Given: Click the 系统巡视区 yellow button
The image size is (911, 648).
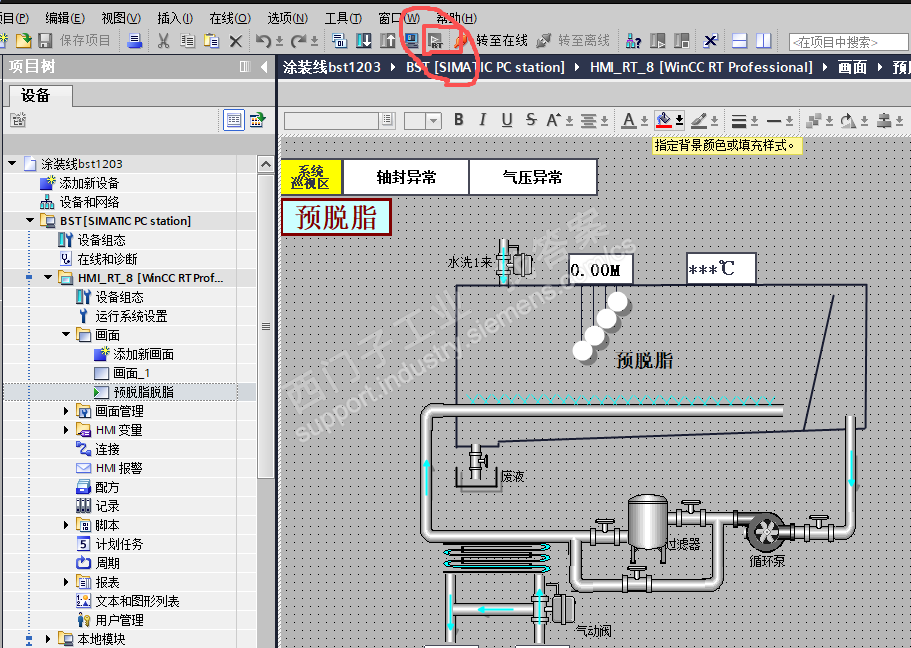Looking at the screenshot, I should coord(311,177).
